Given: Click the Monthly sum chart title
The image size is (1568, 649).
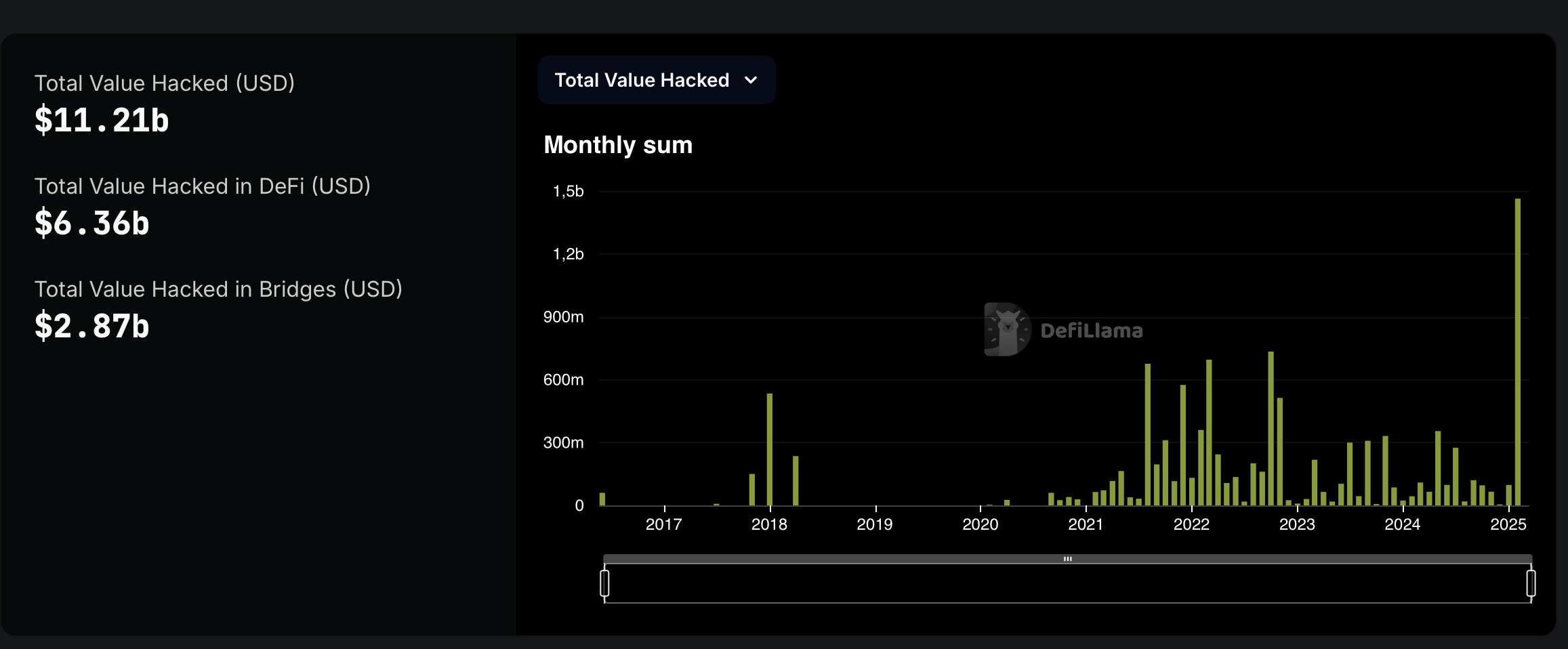Looking at the screenshot, I should pyautogui.click(x=618, y=145).
